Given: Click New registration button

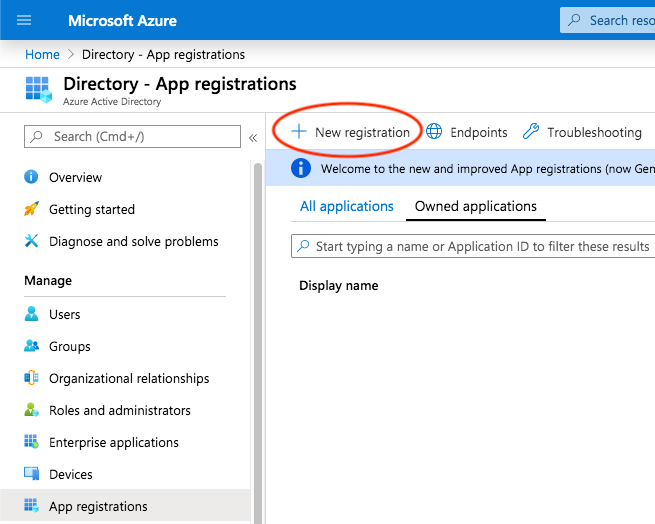Looking at the screenshot, I should tap(351, 132).
